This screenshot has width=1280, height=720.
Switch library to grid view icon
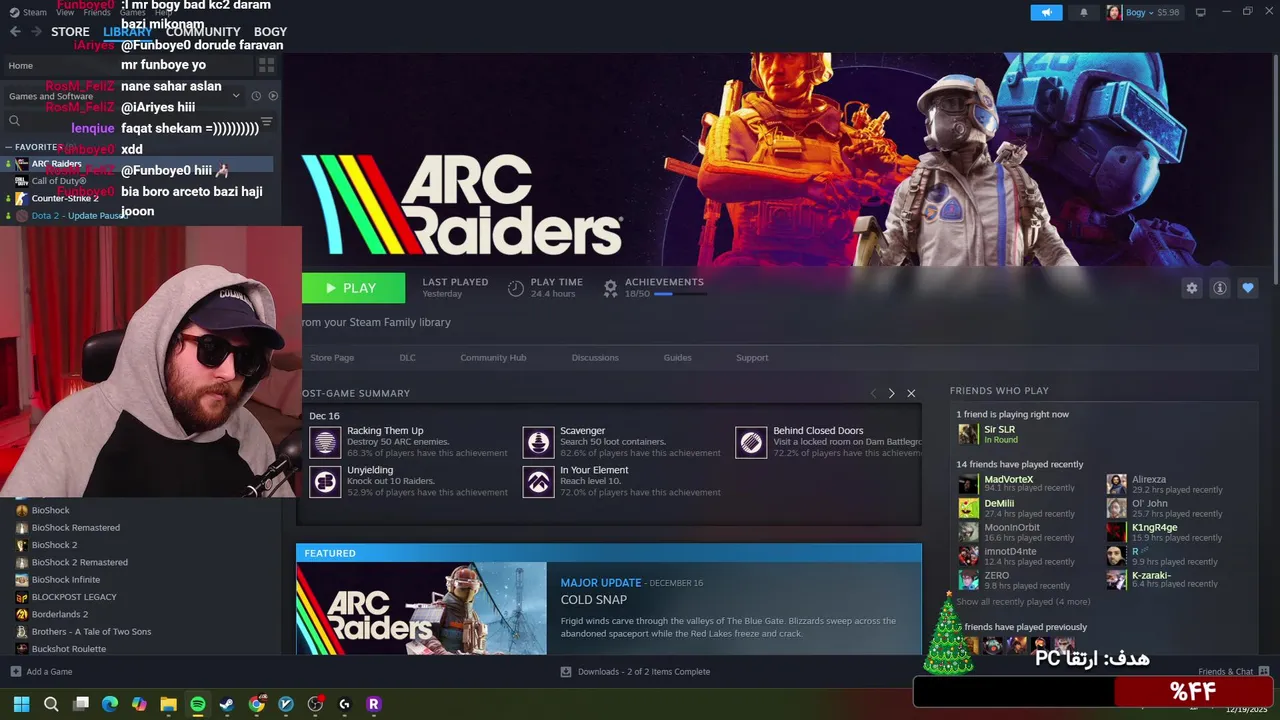(x=266, y=65)
